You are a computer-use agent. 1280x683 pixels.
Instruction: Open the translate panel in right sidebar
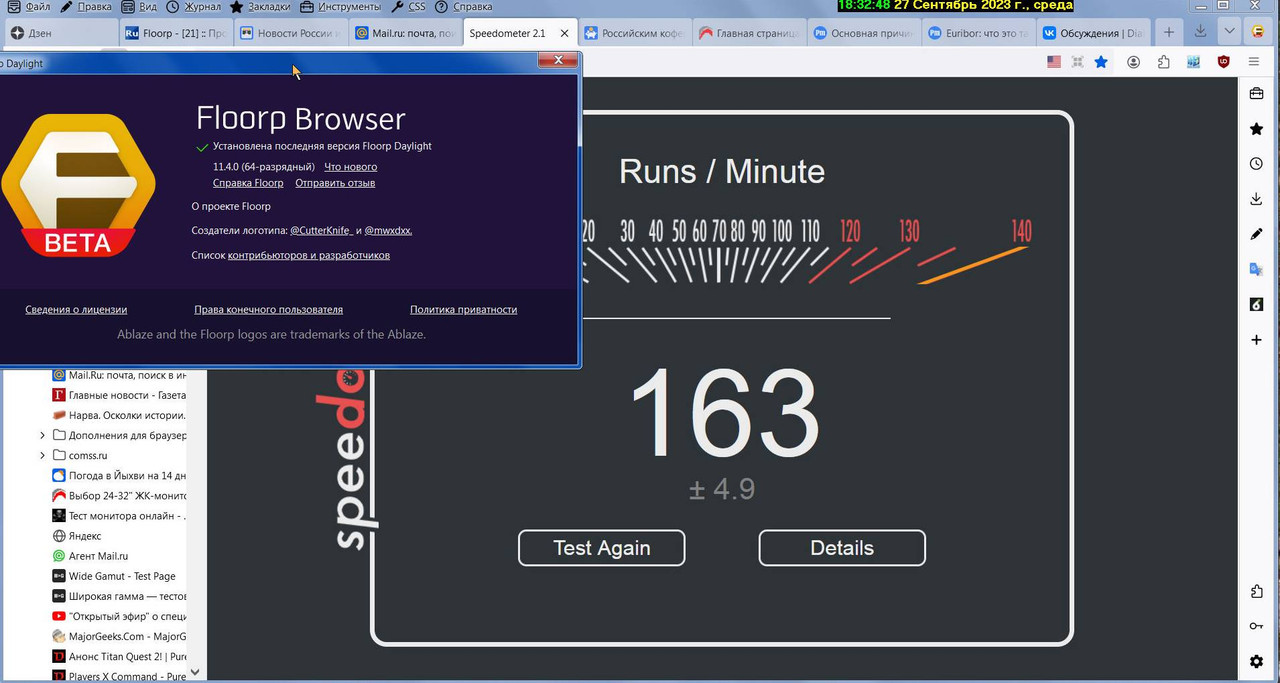click(1256, 269)
